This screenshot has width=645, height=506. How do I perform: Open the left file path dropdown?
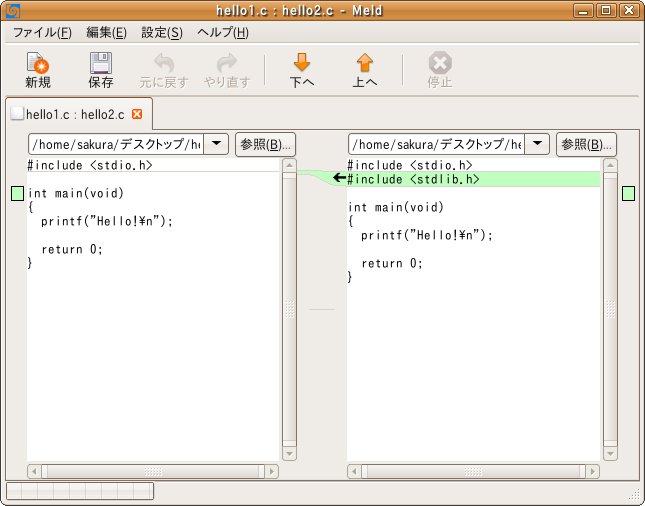point(216,144)
